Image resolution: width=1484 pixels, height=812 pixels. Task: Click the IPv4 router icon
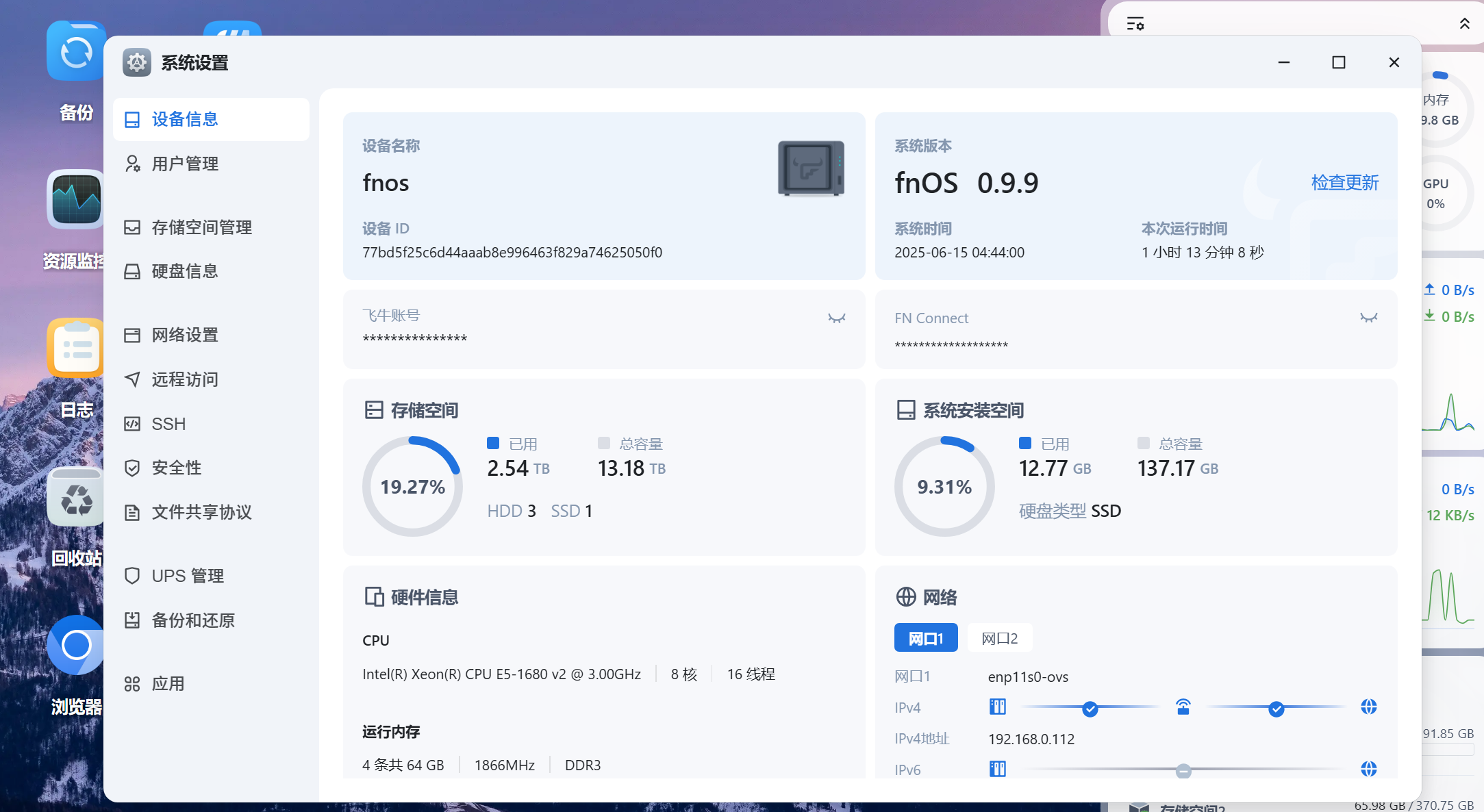(1183, 707)
